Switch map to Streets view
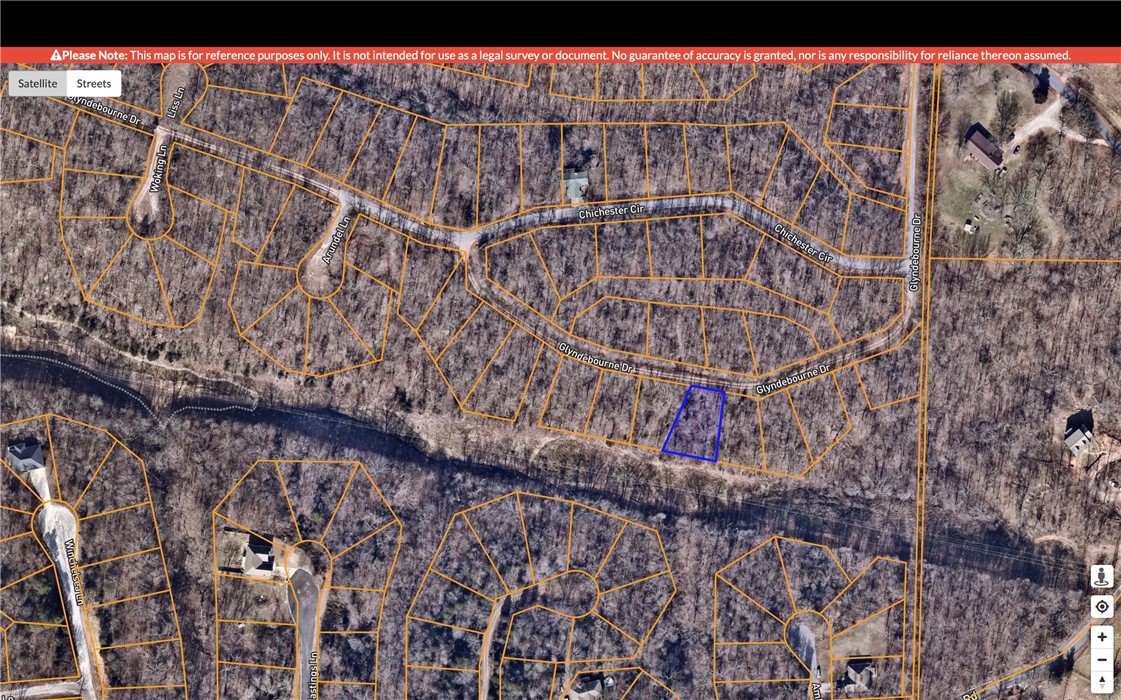The height and width of the screenshot is (700, 1121). click(94, 84)
